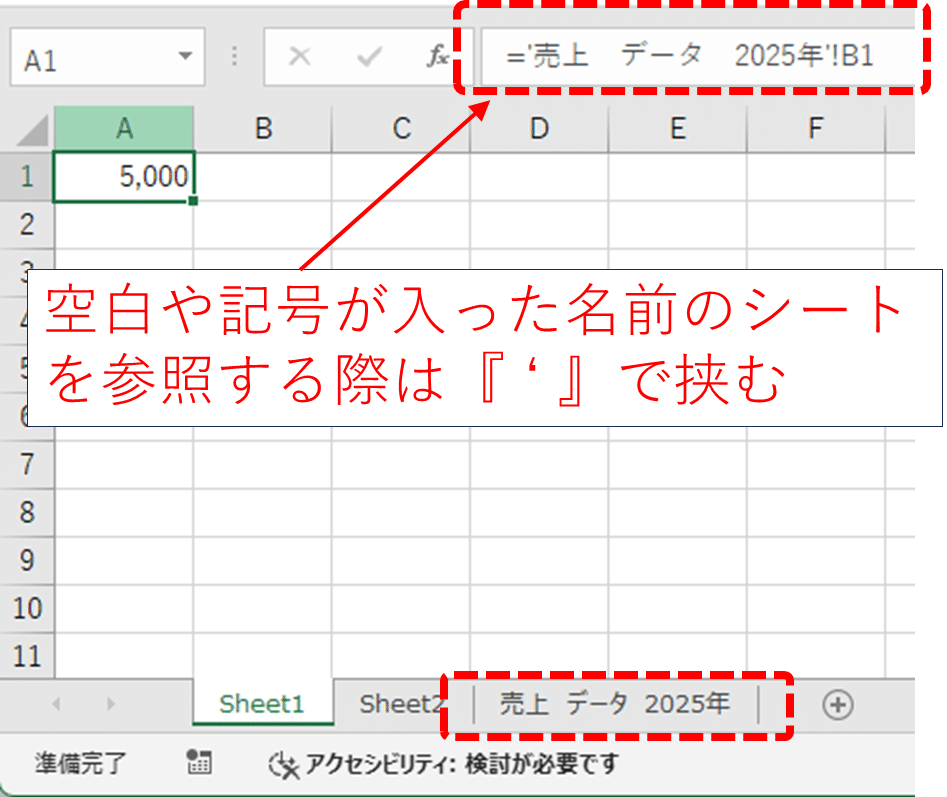Click the macro recording icon in status bar
947x797 pixels.
point(199,764)
